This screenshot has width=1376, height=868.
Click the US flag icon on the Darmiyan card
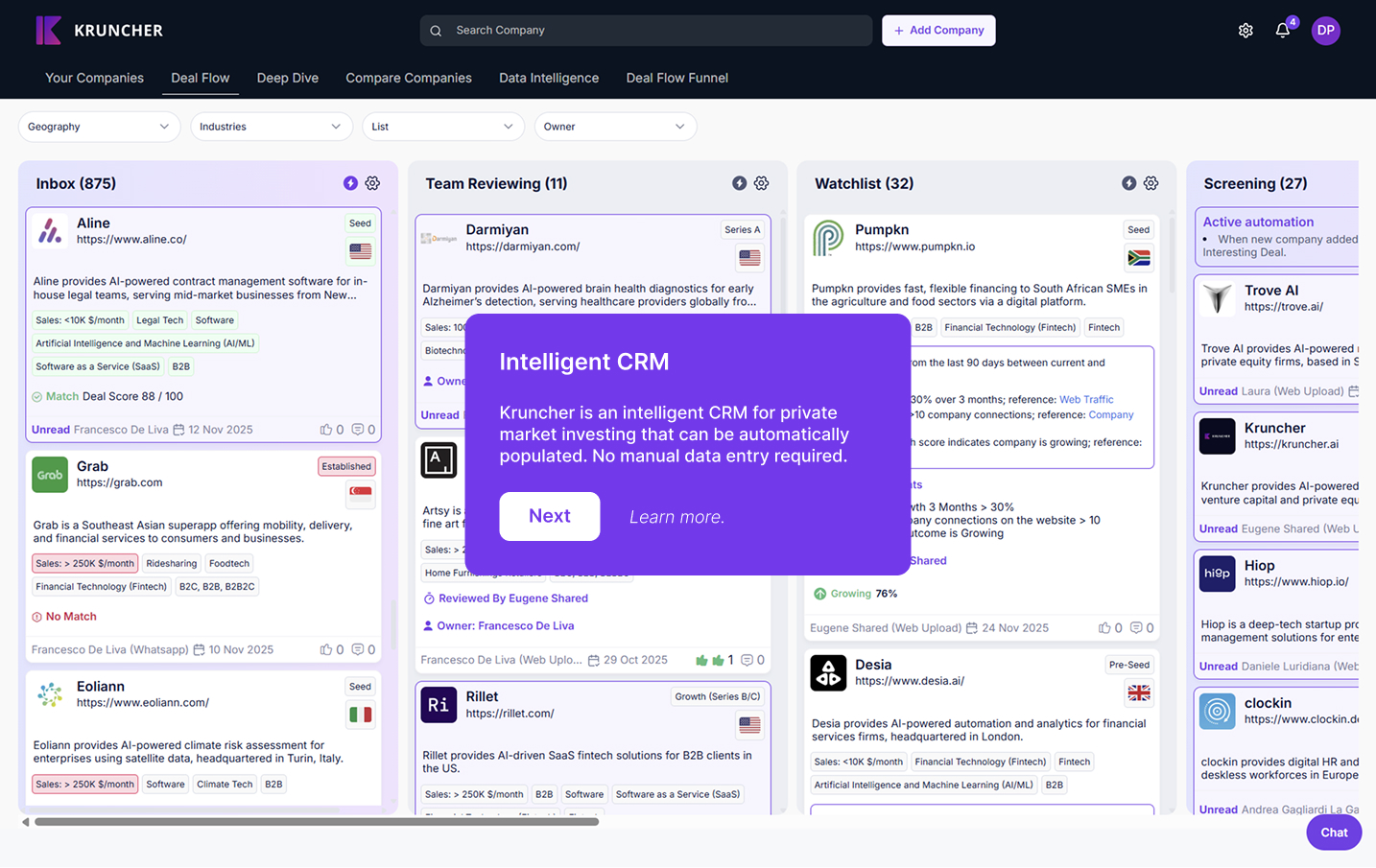click(x=748, y=257)
